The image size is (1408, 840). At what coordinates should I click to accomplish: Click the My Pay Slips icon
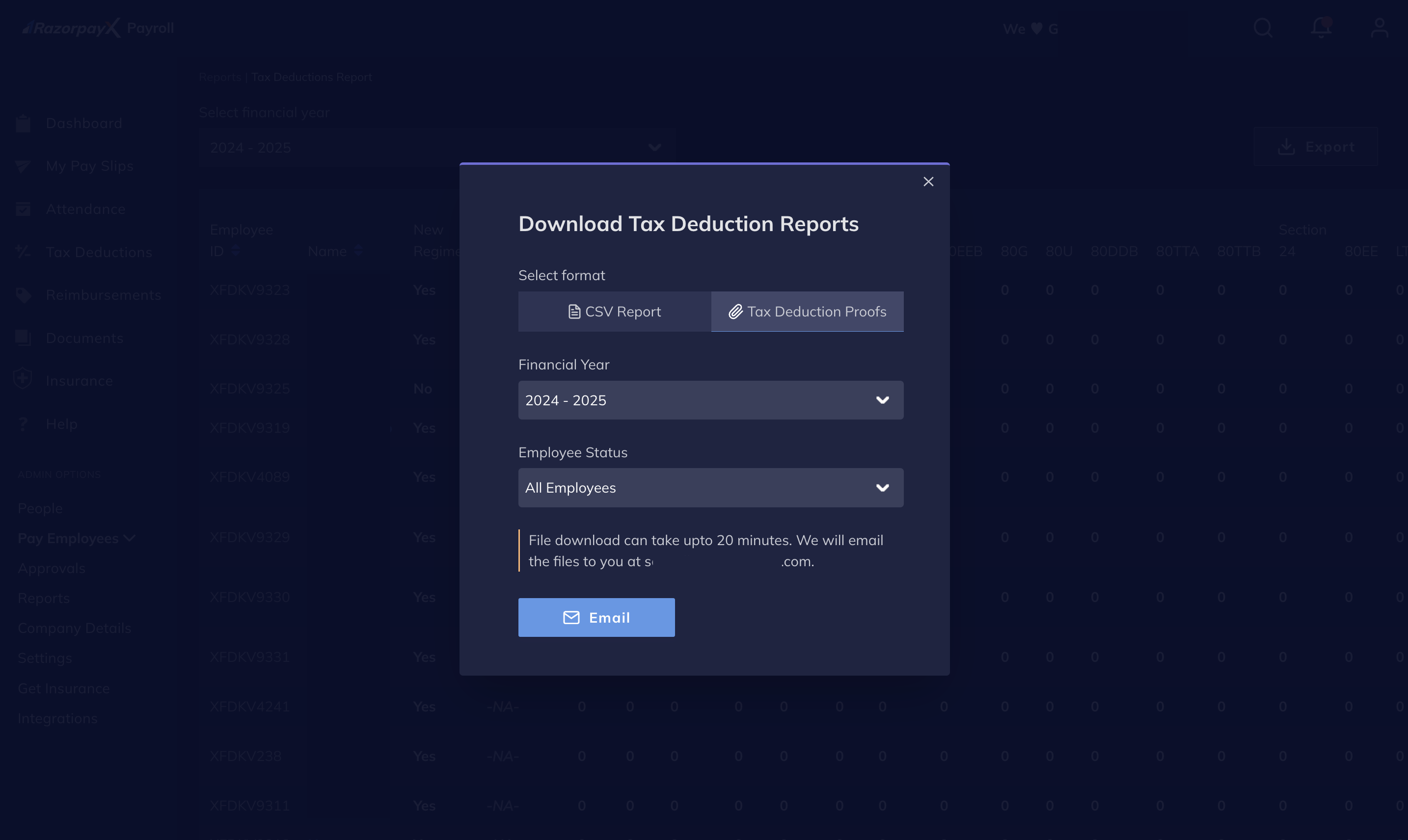pos(23,166)
